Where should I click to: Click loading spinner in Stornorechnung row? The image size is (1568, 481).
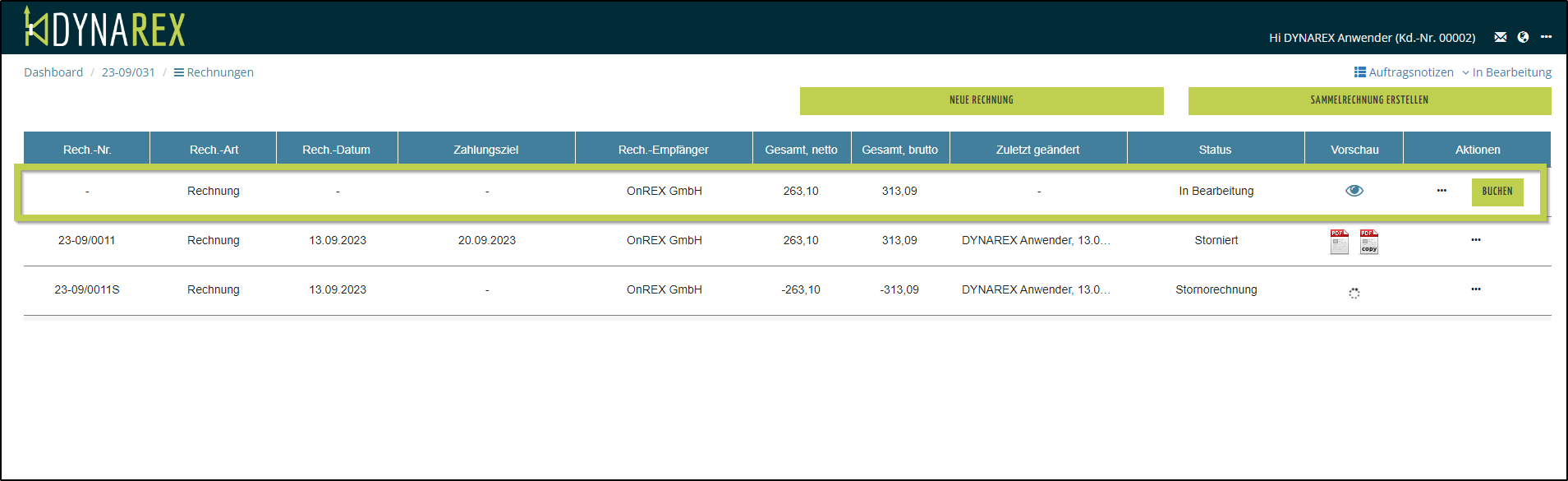pyautogui.click(x=1354, y=293)
